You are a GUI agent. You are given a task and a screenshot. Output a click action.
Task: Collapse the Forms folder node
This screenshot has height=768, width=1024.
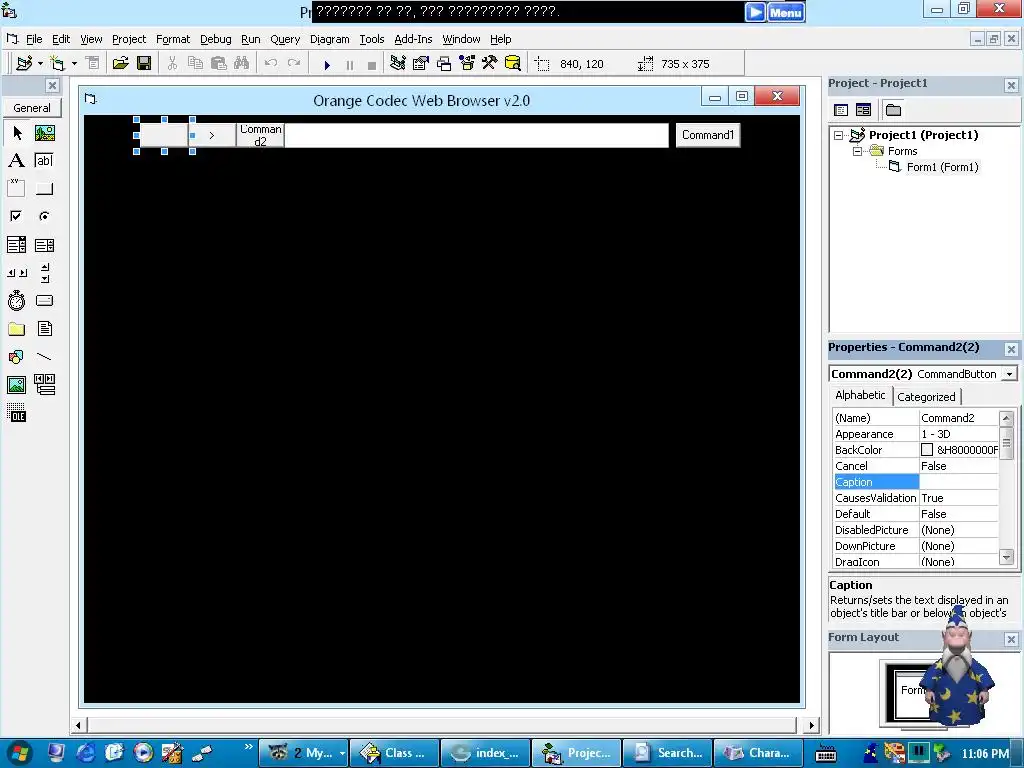pos(857,151)
